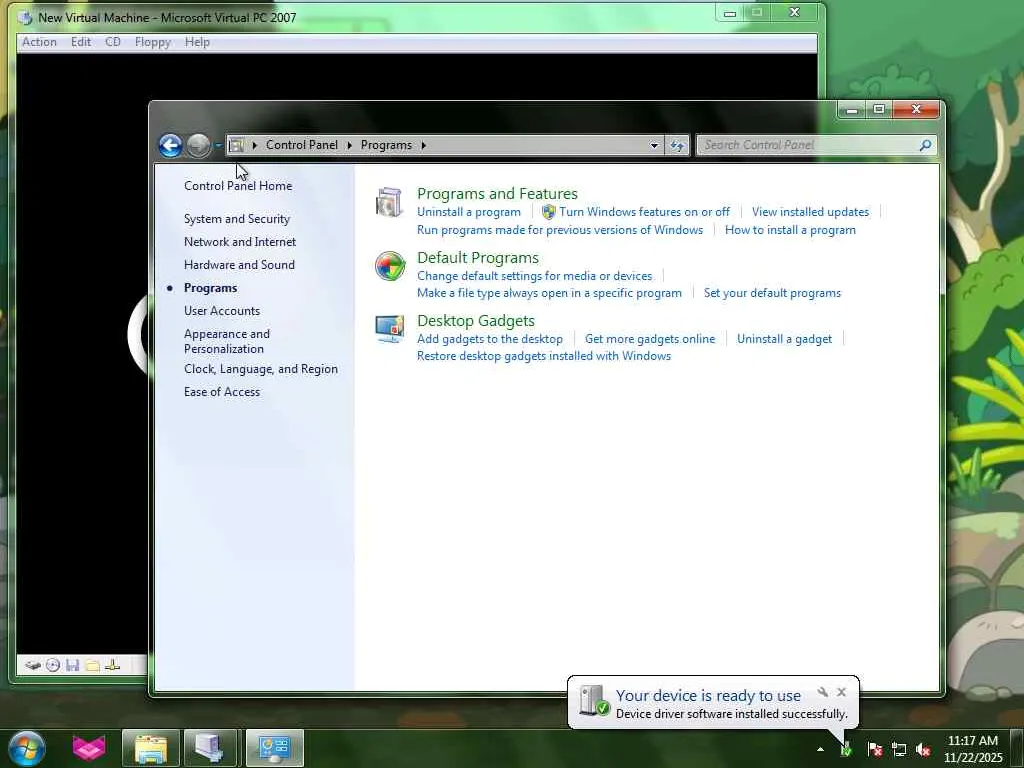Open the Default Programs heading
1024x768 pixels.
click(x=477, y=257)
